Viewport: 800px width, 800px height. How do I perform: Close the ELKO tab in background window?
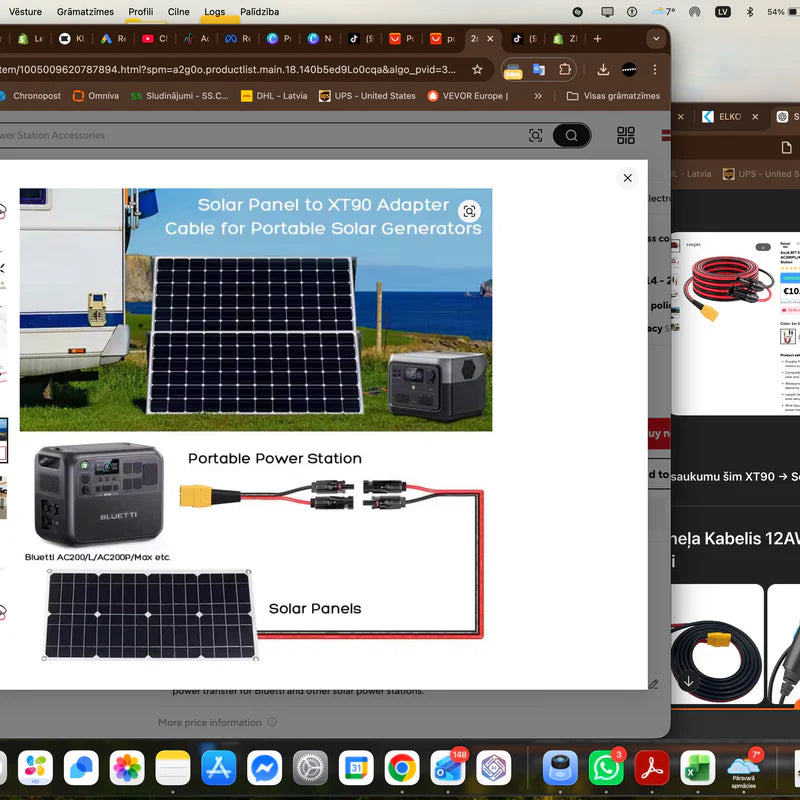pos(755,117)
